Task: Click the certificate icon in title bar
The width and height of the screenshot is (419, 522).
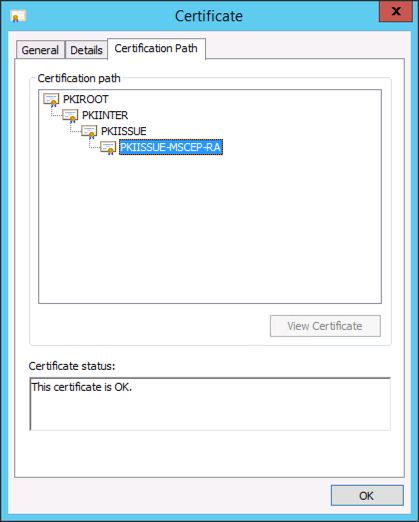Action: pos(18,16)
